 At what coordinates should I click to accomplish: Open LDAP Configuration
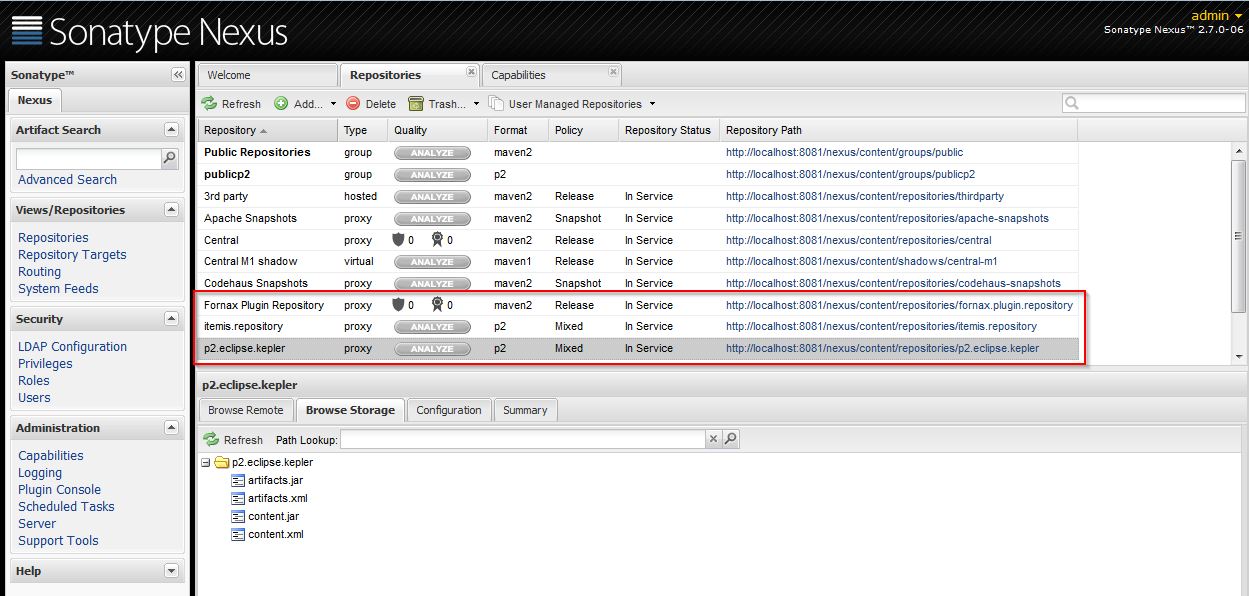point(72,347)
